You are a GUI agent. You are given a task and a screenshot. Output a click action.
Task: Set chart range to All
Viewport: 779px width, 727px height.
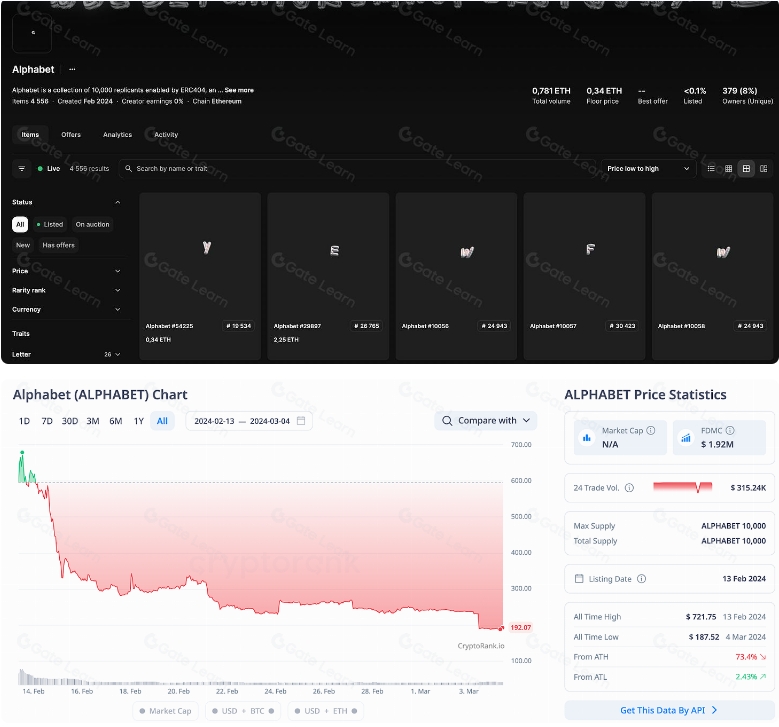pos(162,421)
